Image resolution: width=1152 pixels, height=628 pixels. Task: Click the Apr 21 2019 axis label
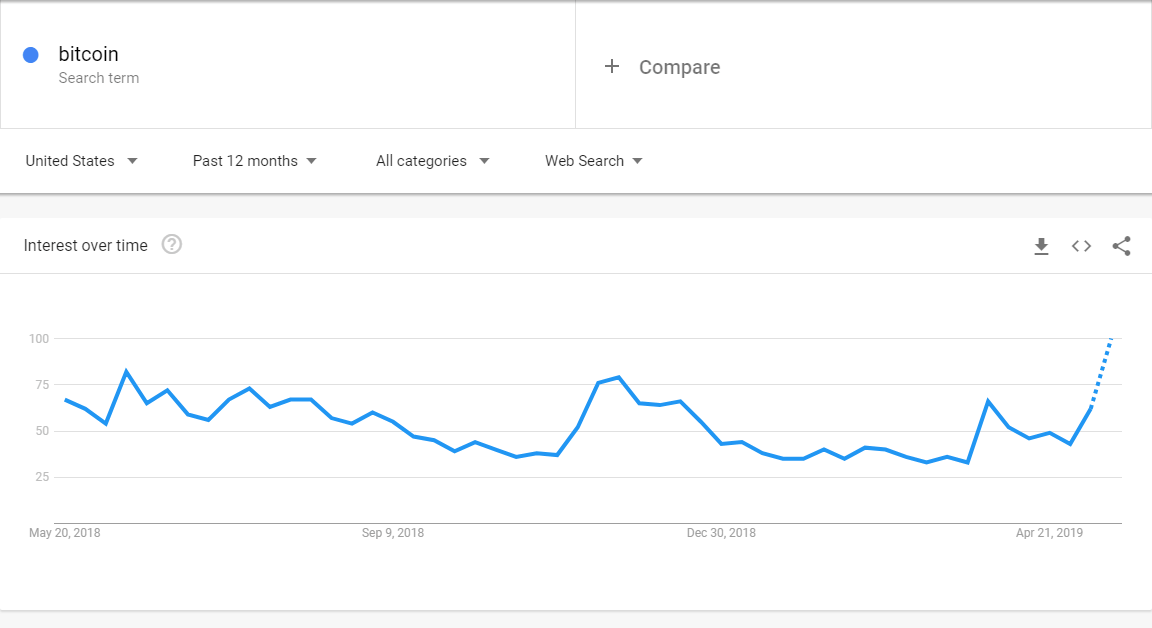[x=1050, y=533]
